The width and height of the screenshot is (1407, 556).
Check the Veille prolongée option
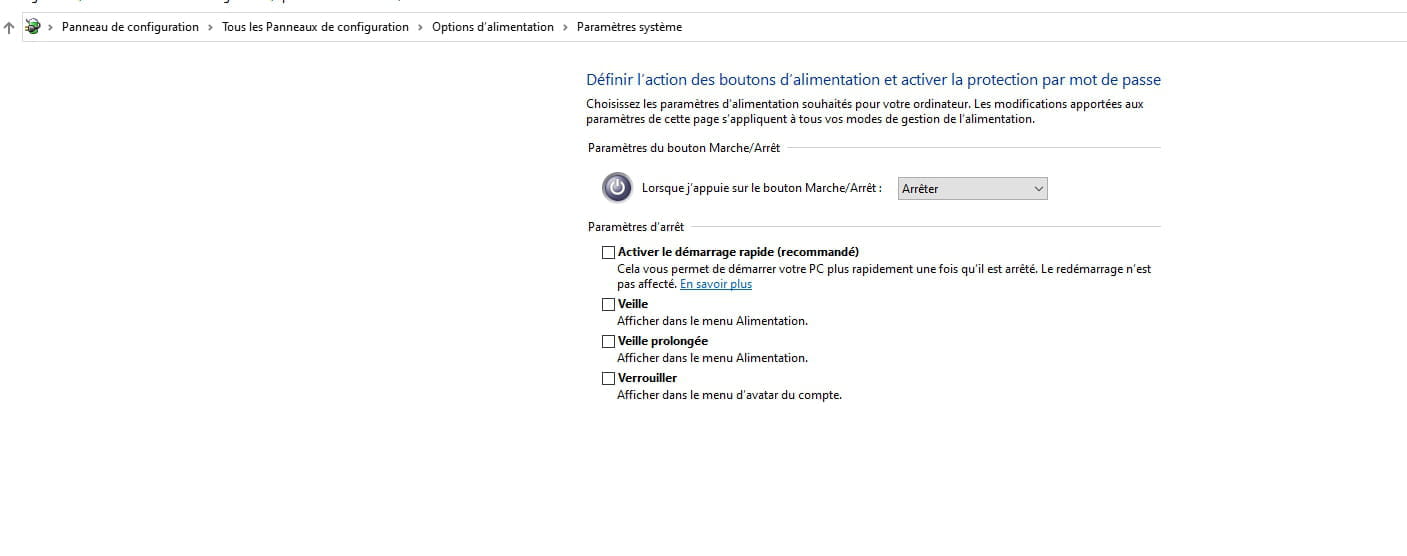[x=608, y=341]
